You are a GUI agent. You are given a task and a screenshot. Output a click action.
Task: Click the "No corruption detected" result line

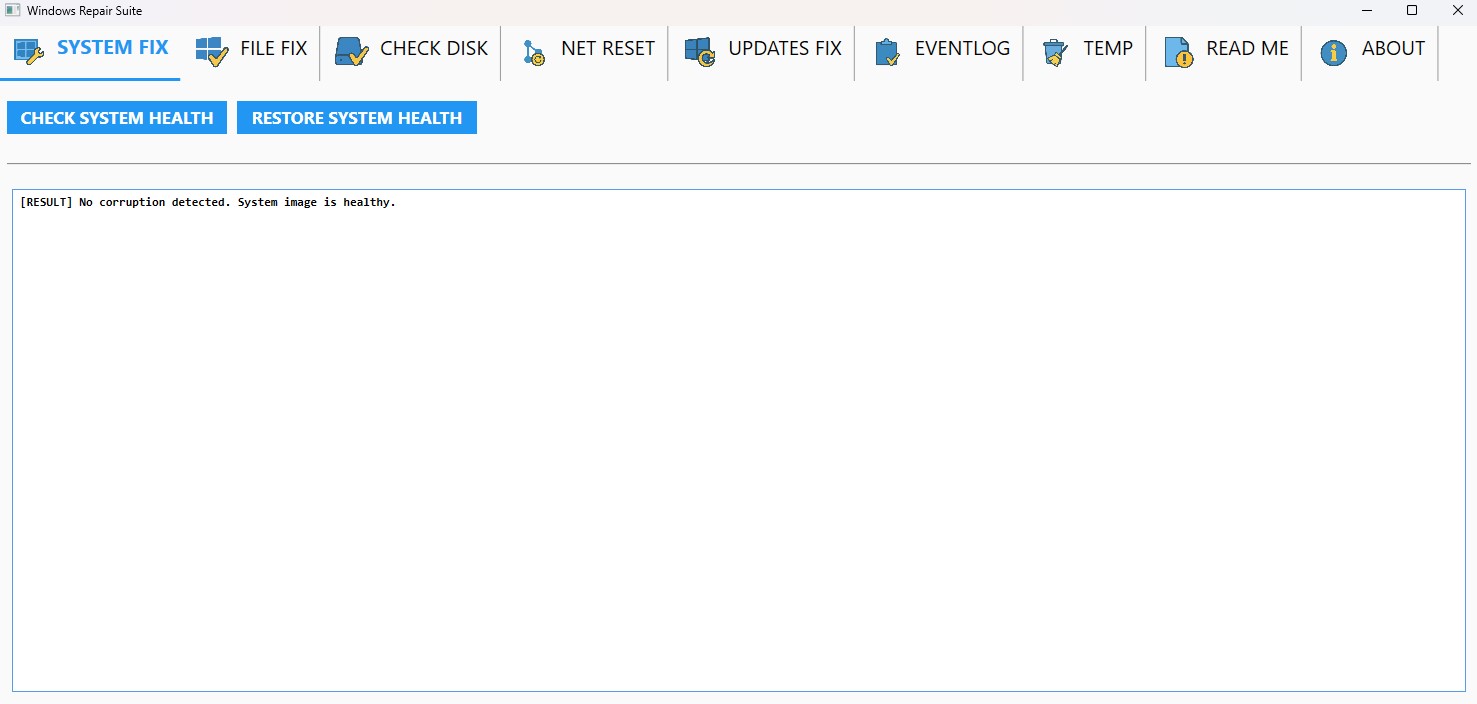click(x=208, y=202)
